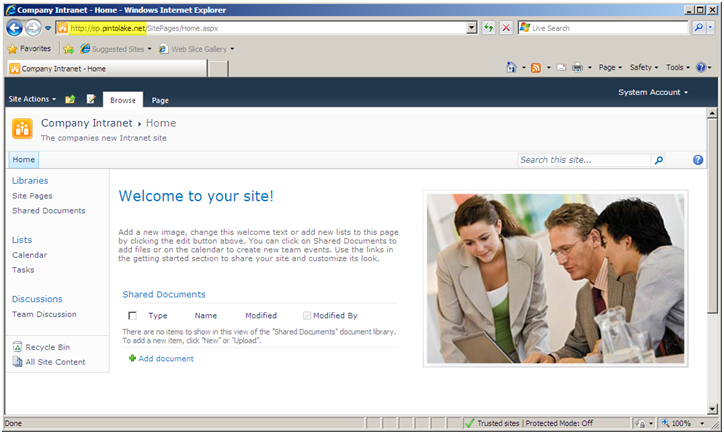Open the Calendar list link
Image resolution: width=724 pixels, height=434 pixels.
pyautogui.click(x=30, y=255)
